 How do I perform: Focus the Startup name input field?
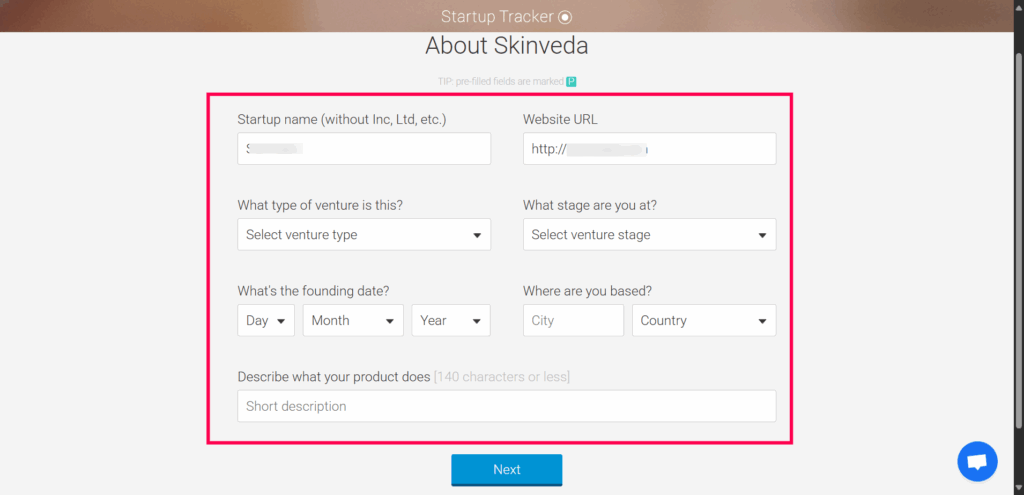[x=364, y=149]
